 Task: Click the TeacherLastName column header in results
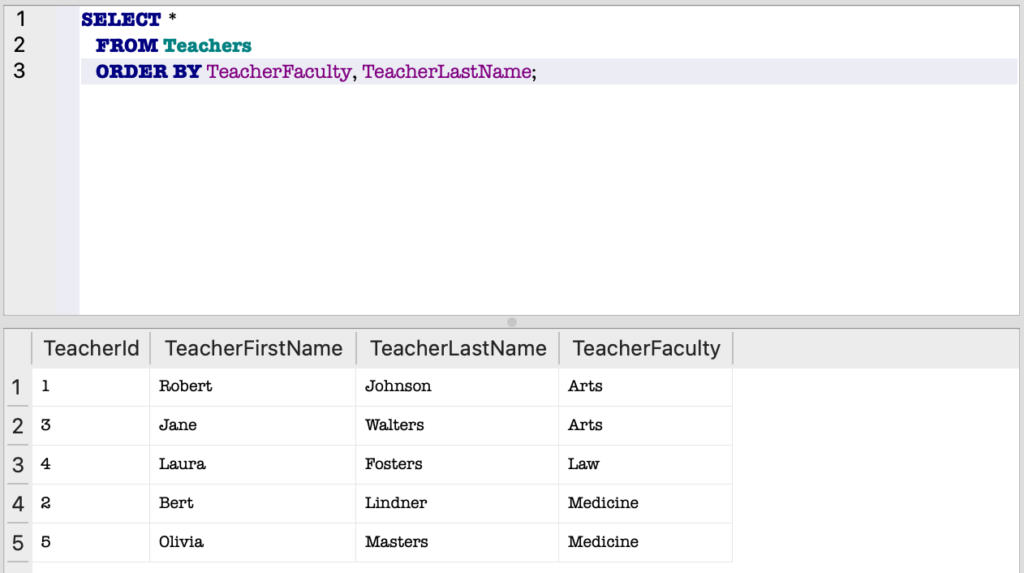click(x=458, y=348)
